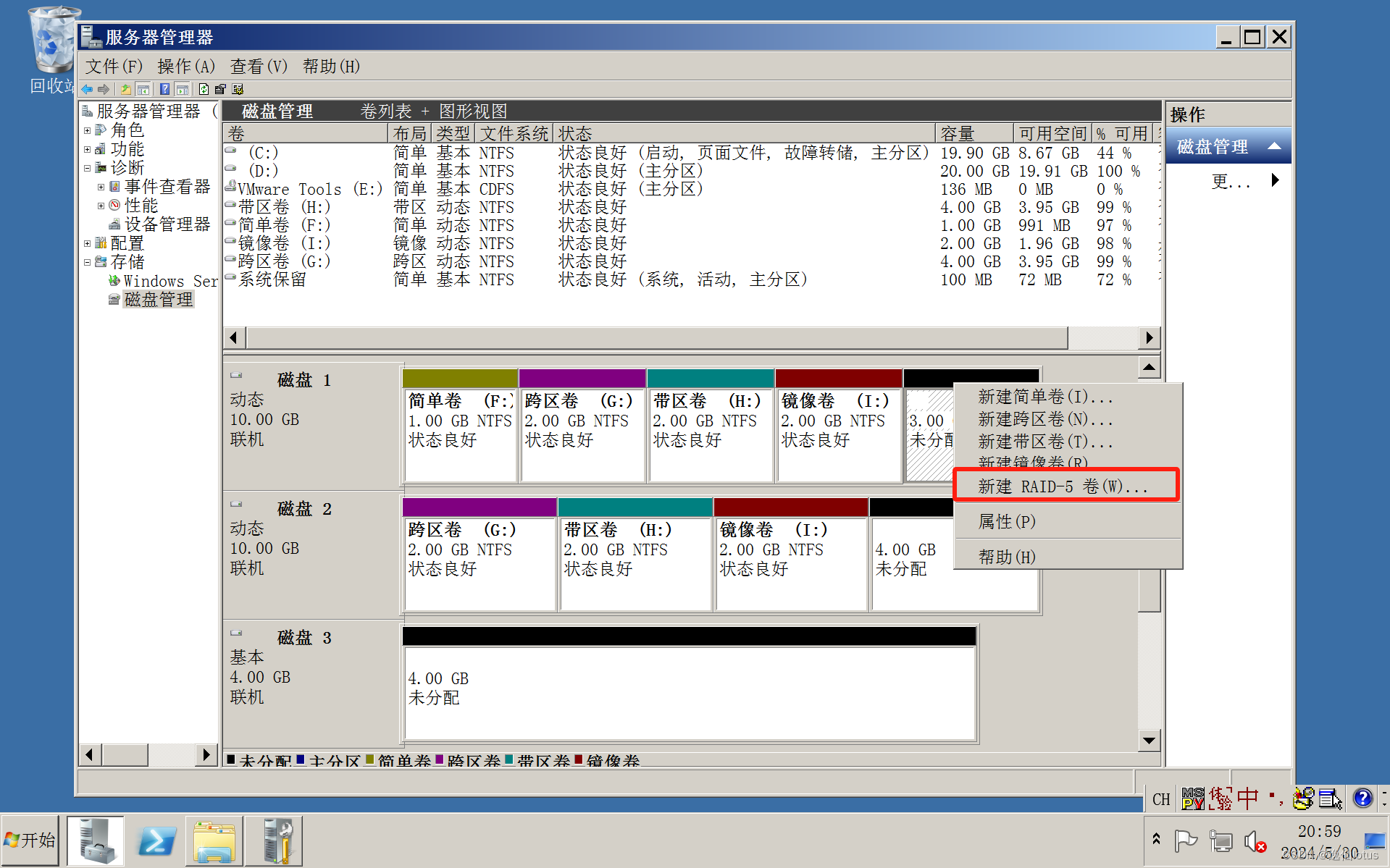Screen dimensions: 1390x868
Task: Click the clock showing 20:59
Action: point(1319,831)
